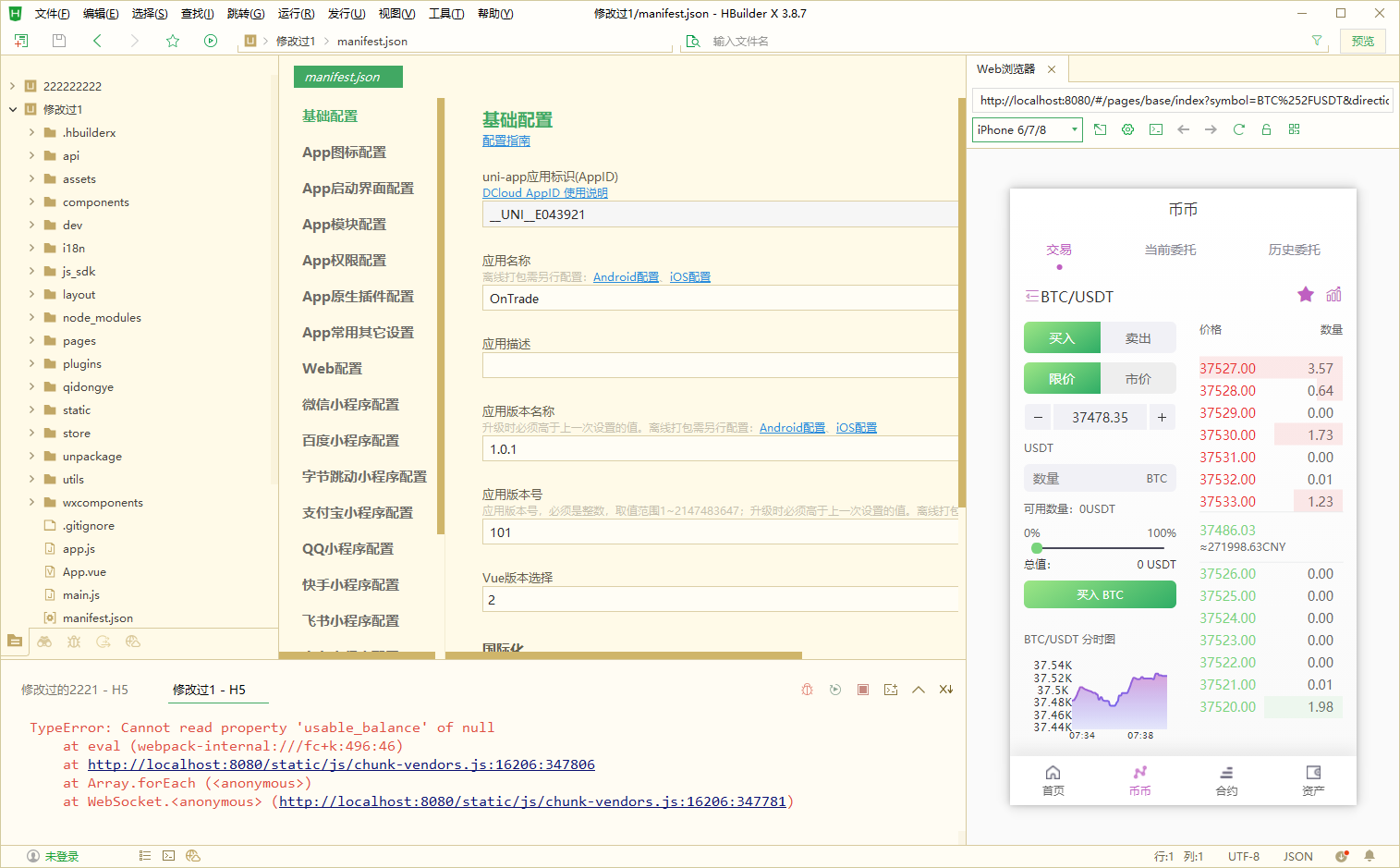Open iPhone 6/7/8 device dropdown
This screenshot has height=868, width=1400.
click(1028, 129)
